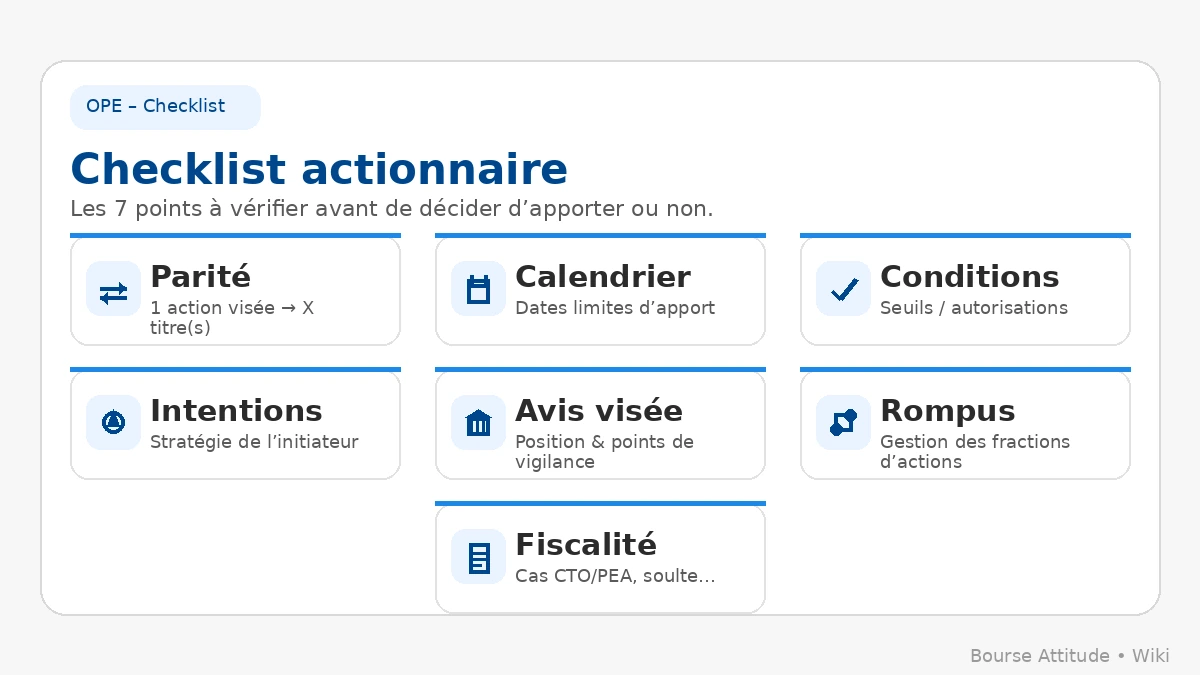The height and width of the screenshot is (675, 1200).
Task: Click 'Cas CTO/PEA, soulte…' description text
Action: click(615, 576)
